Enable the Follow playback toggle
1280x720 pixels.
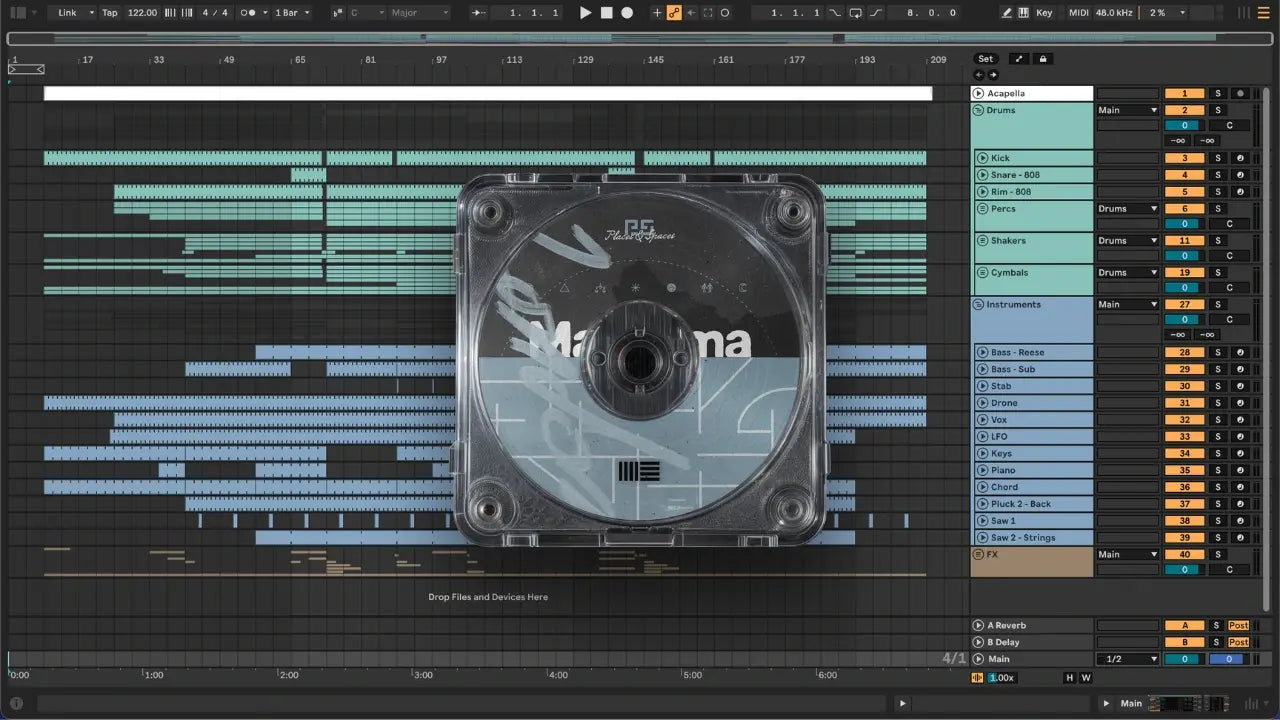(x=479, y=13)
